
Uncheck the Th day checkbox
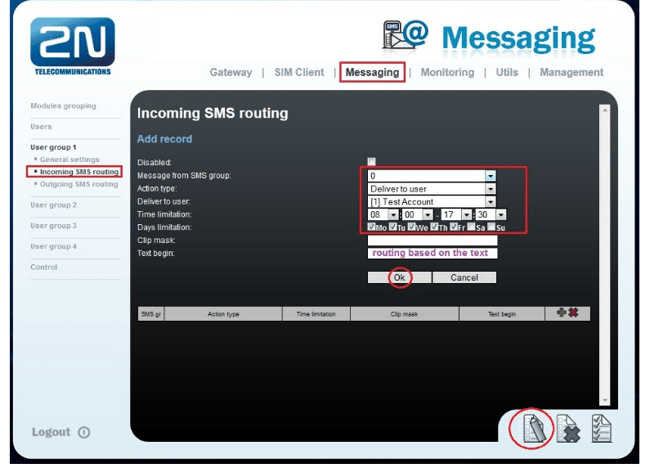[434, 227]
